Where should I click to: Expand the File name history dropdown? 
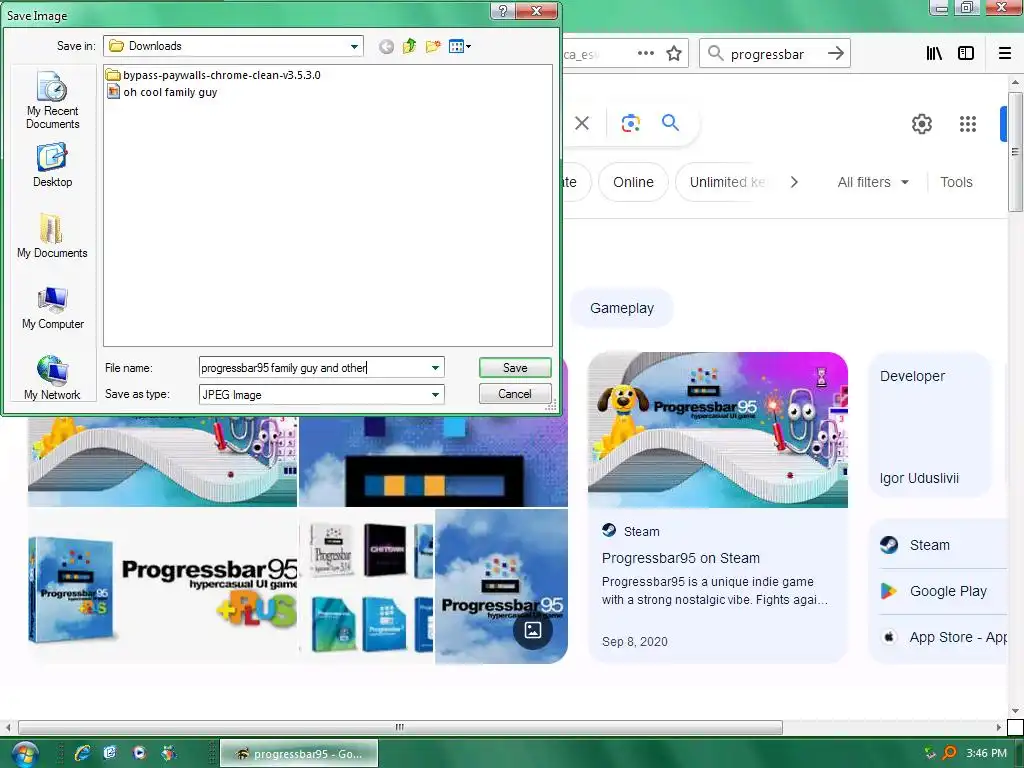(435, 368)
